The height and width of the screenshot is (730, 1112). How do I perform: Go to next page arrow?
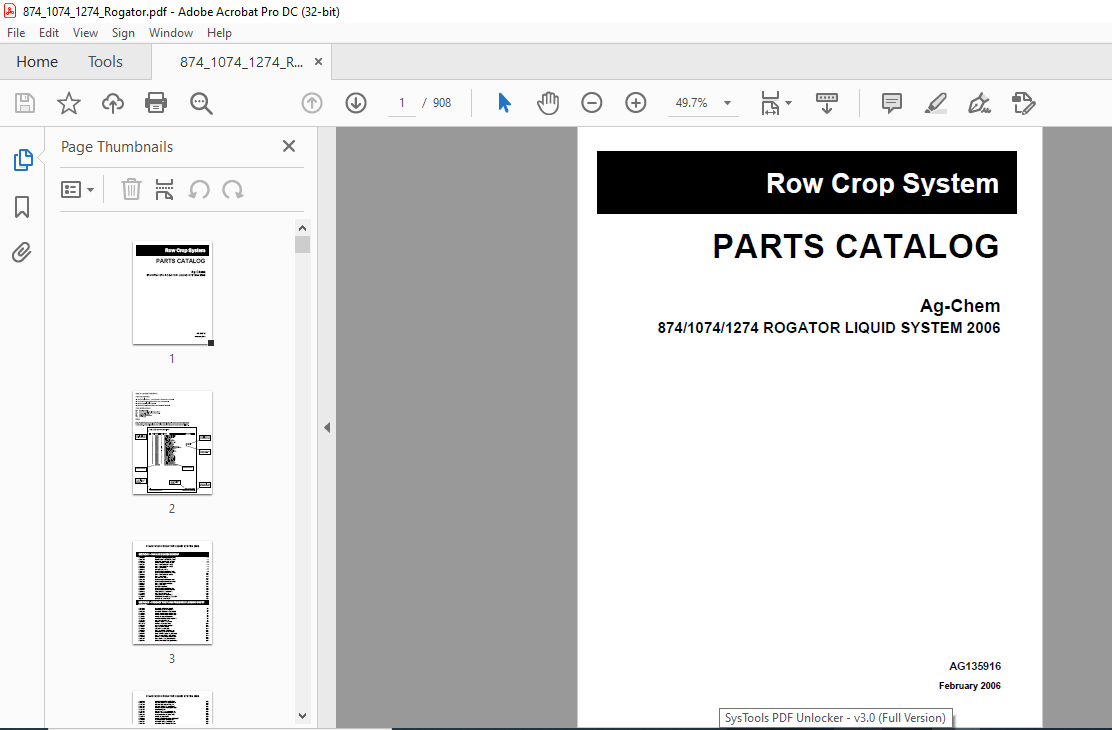[356, 103]
